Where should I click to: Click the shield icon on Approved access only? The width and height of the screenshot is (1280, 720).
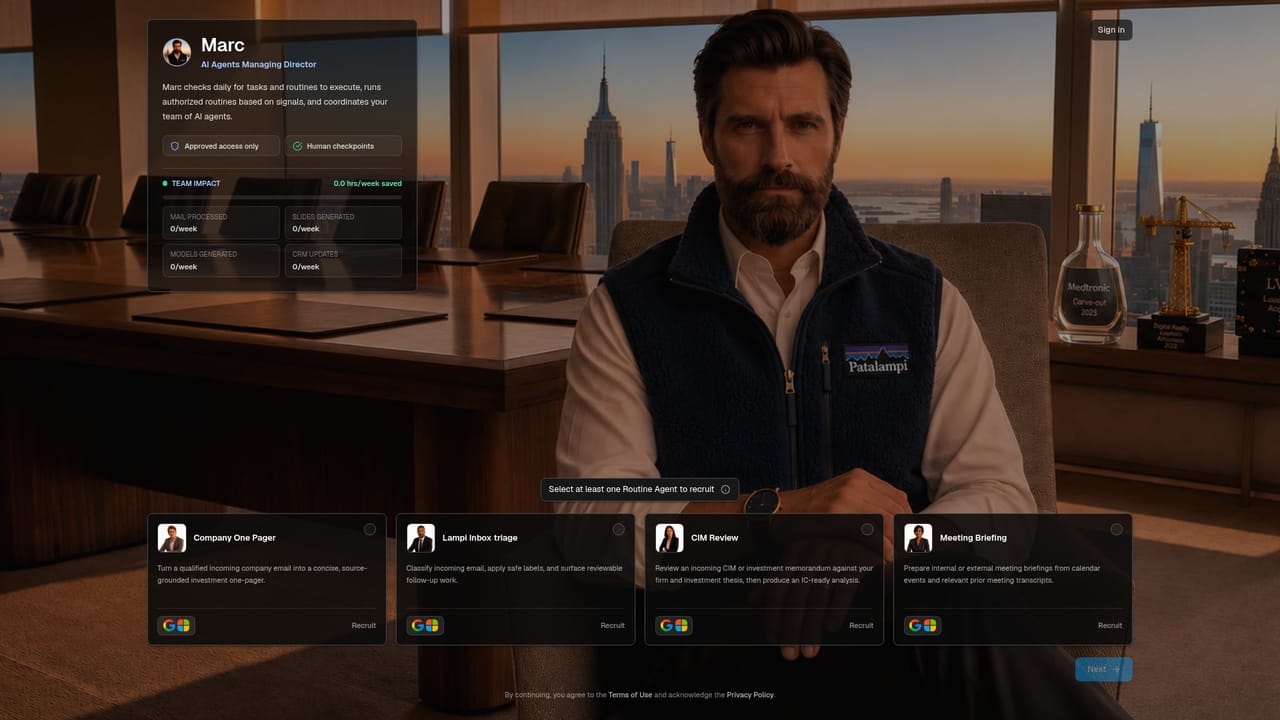175,146
